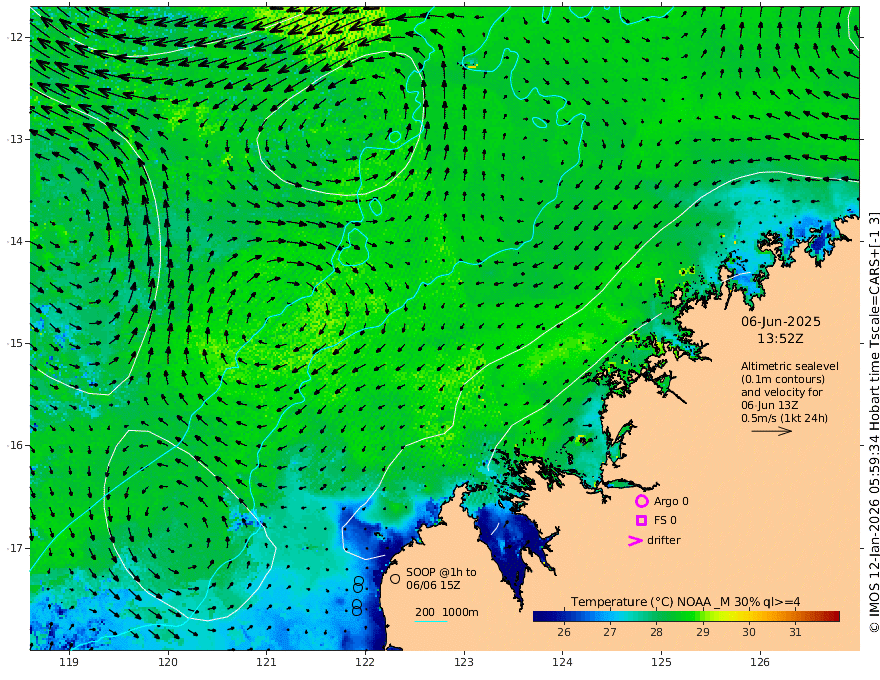Click the 30 colorbar tick label
This screenshot has height=680, width=880.
pyautogui.click(x=749, y=632)
